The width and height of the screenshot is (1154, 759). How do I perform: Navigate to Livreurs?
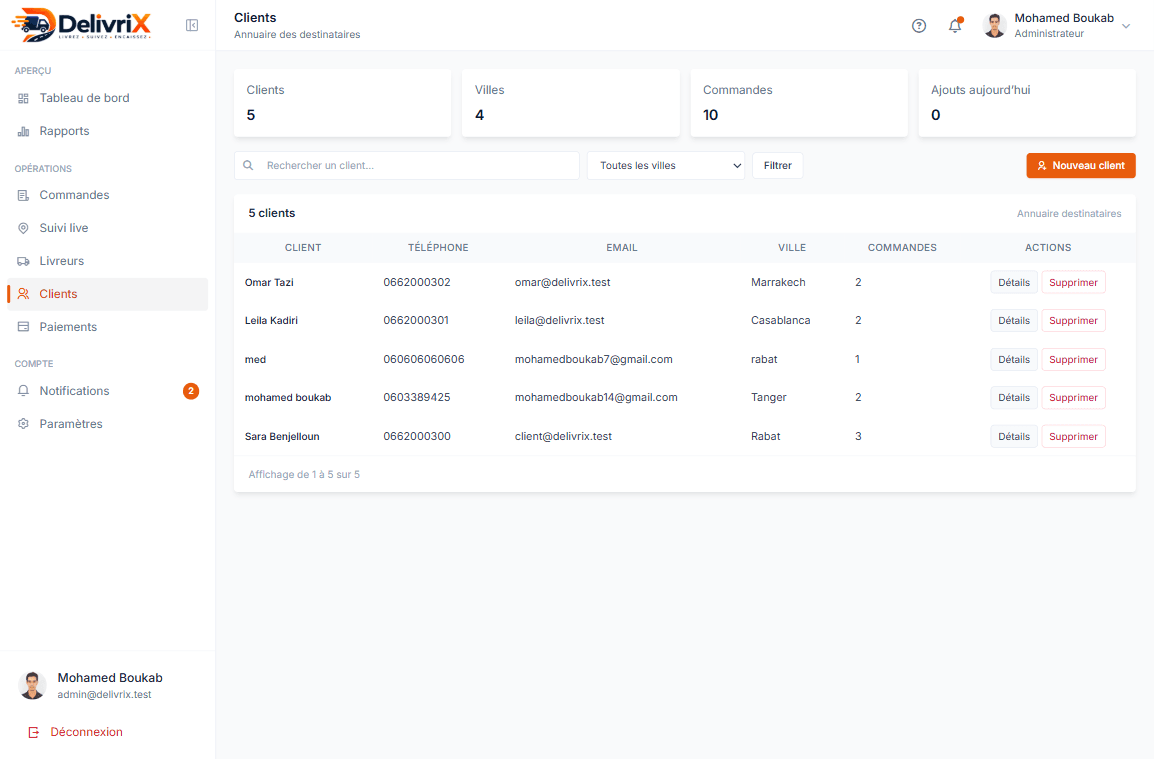[107, 261]
